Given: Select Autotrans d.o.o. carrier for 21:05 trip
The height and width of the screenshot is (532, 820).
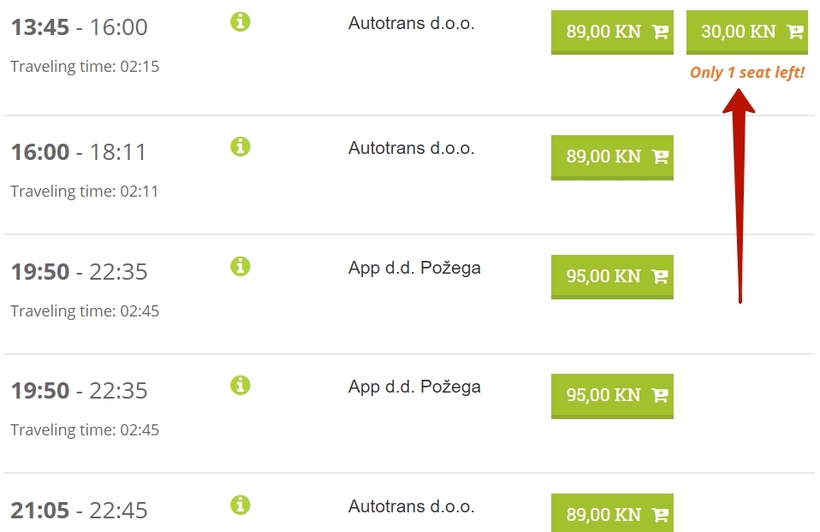Looking at the screenshot, I should coord(412,506).
